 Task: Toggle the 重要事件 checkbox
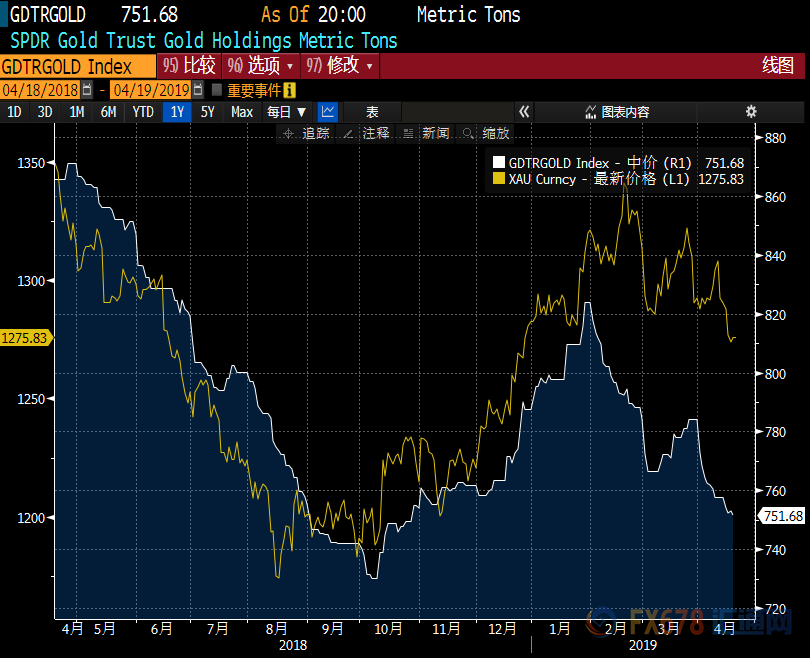coord(217,90)
